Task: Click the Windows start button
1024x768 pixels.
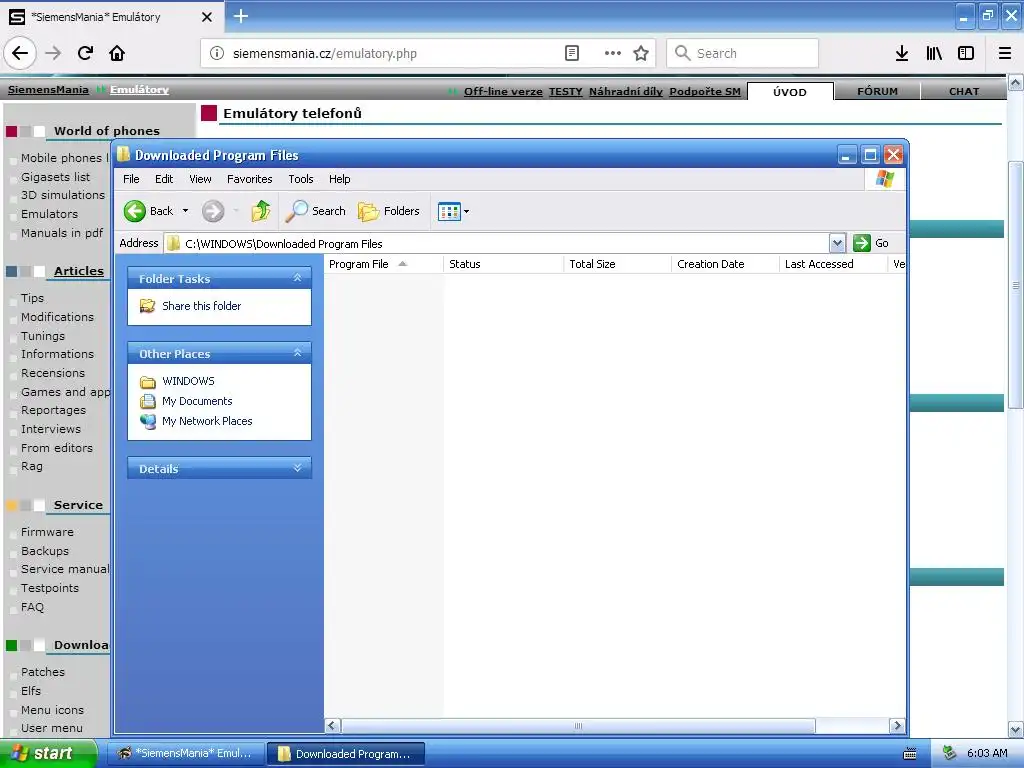Action: 48,753
